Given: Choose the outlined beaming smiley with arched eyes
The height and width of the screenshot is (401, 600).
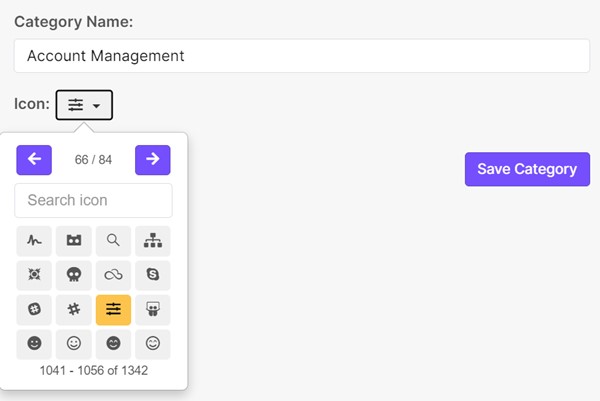Looking at the screenshot, I should point(153,344).
